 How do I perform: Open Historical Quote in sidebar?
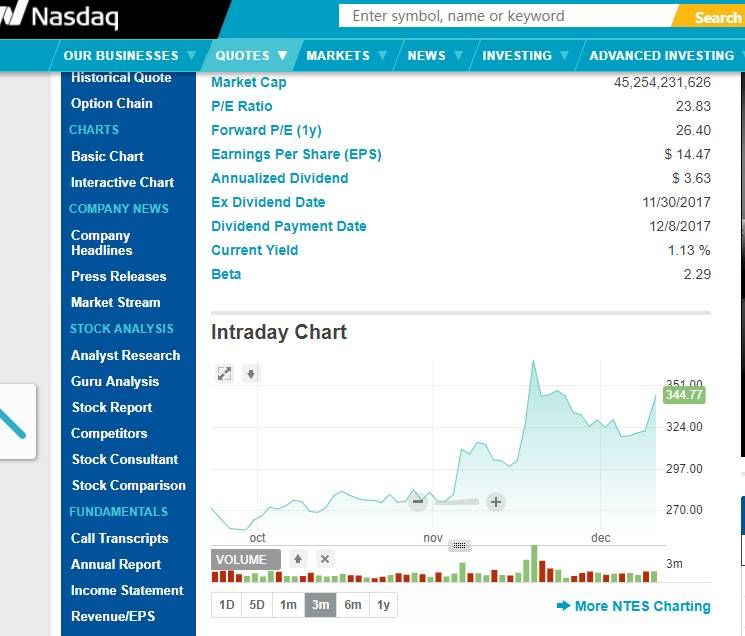pos(121,77)
